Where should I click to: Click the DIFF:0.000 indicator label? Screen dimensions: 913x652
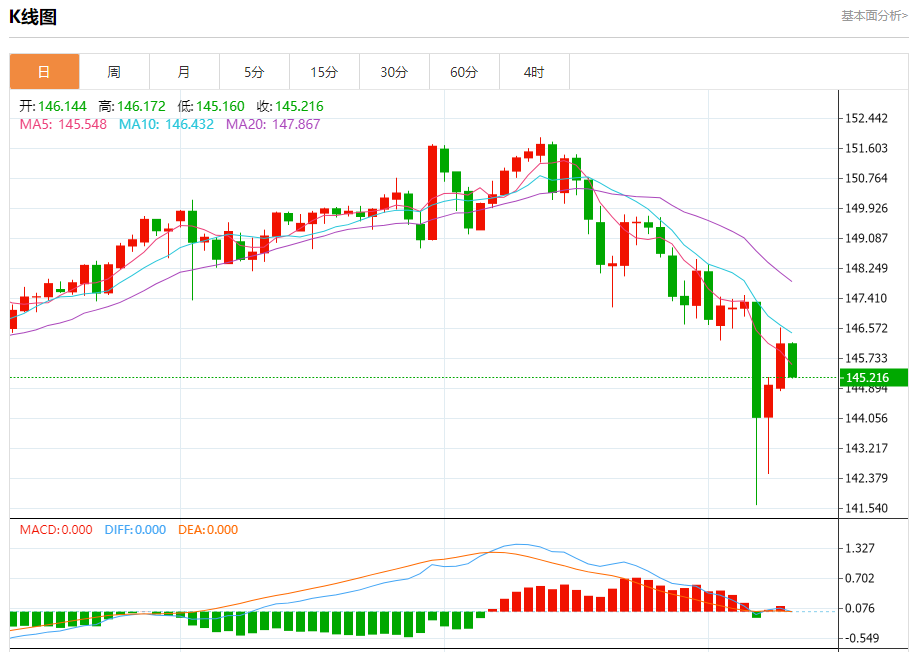135,530
